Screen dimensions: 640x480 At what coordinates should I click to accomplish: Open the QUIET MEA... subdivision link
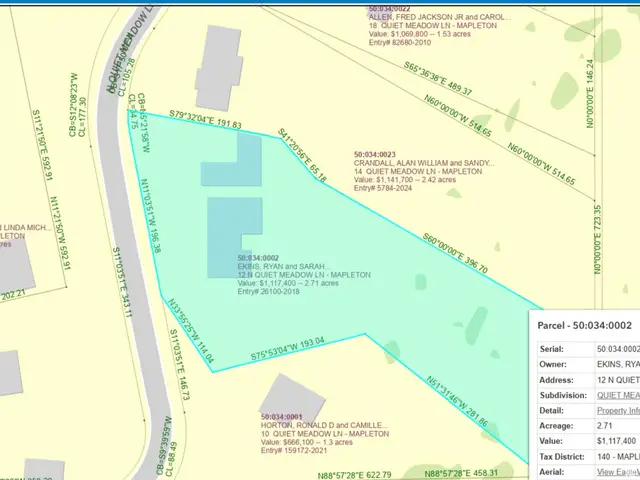point(618,395)
